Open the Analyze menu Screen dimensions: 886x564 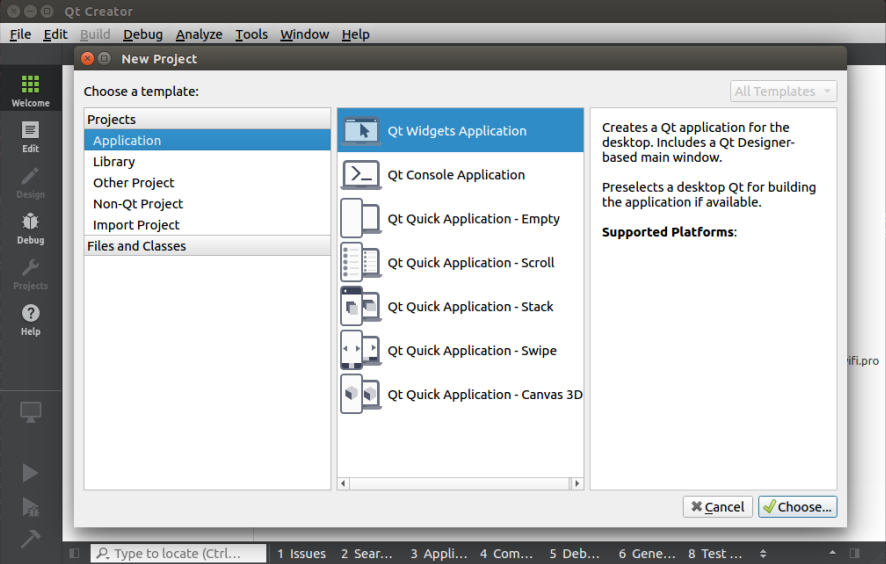199,34
